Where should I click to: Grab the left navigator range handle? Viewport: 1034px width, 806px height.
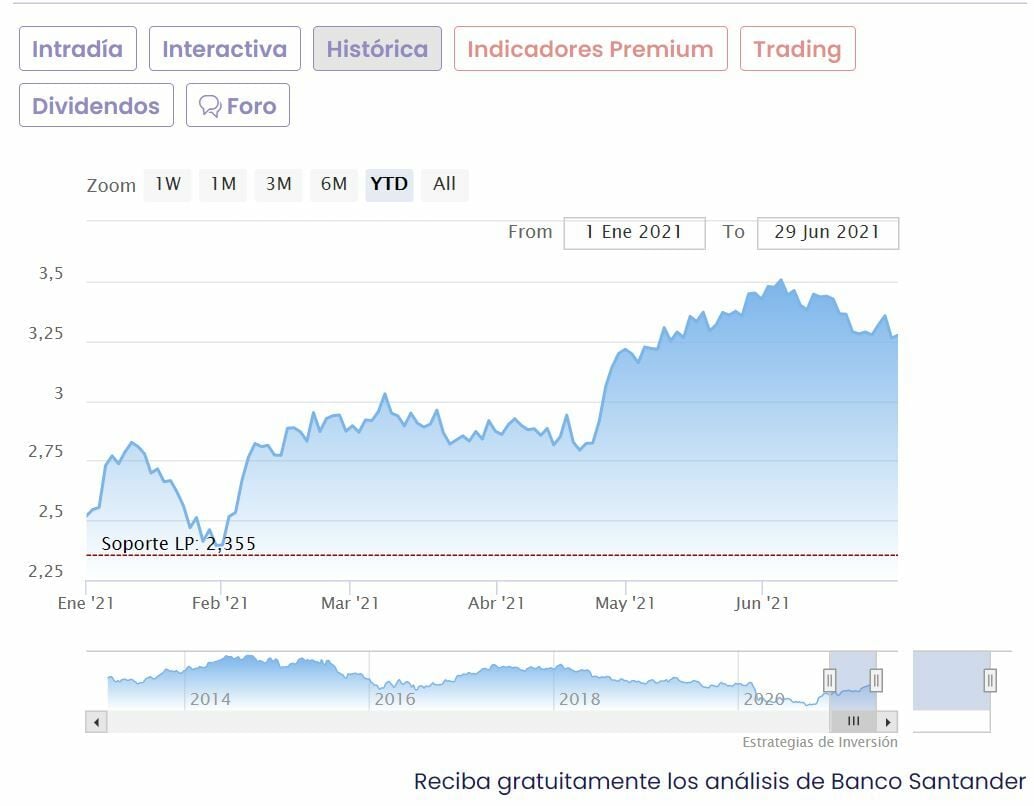coord(829,681)
